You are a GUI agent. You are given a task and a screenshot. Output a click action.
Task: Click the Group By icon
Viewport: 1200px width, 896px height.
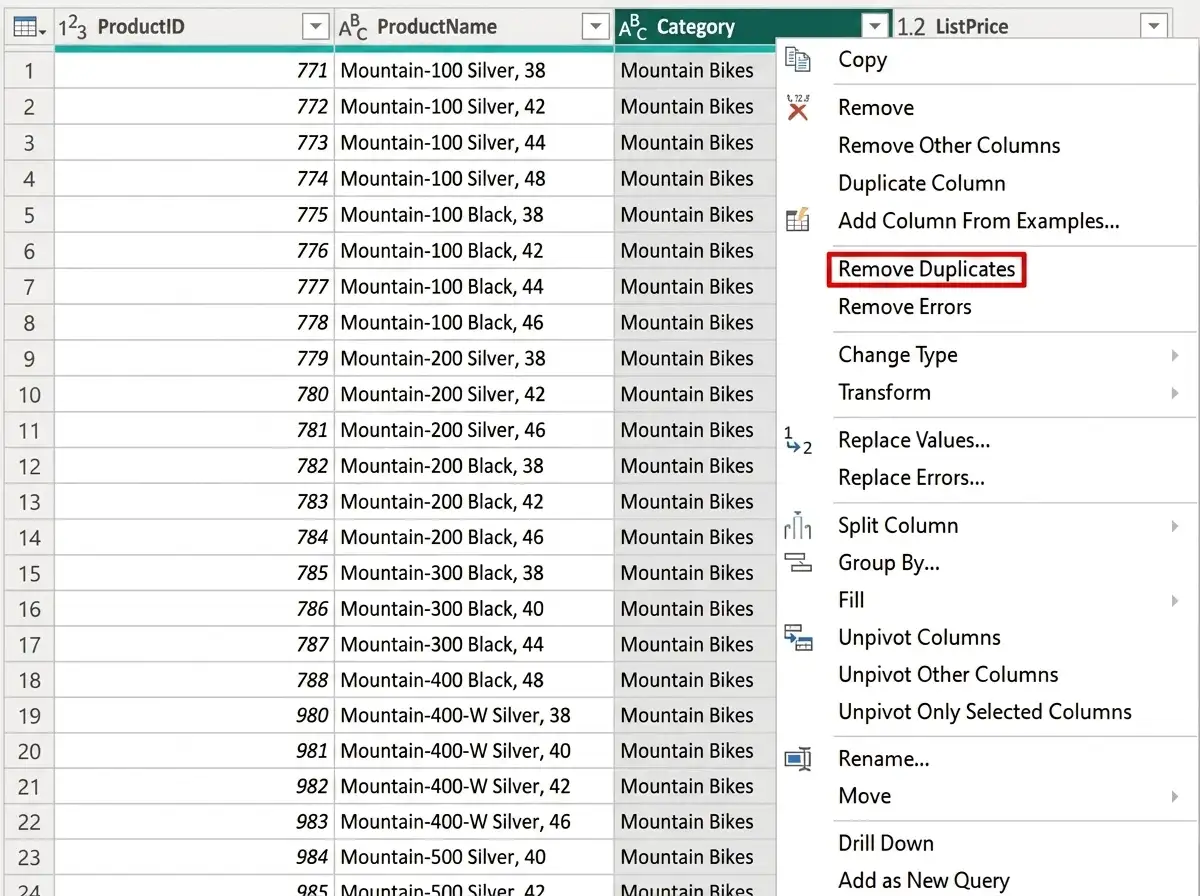click(x=798, y=563)
